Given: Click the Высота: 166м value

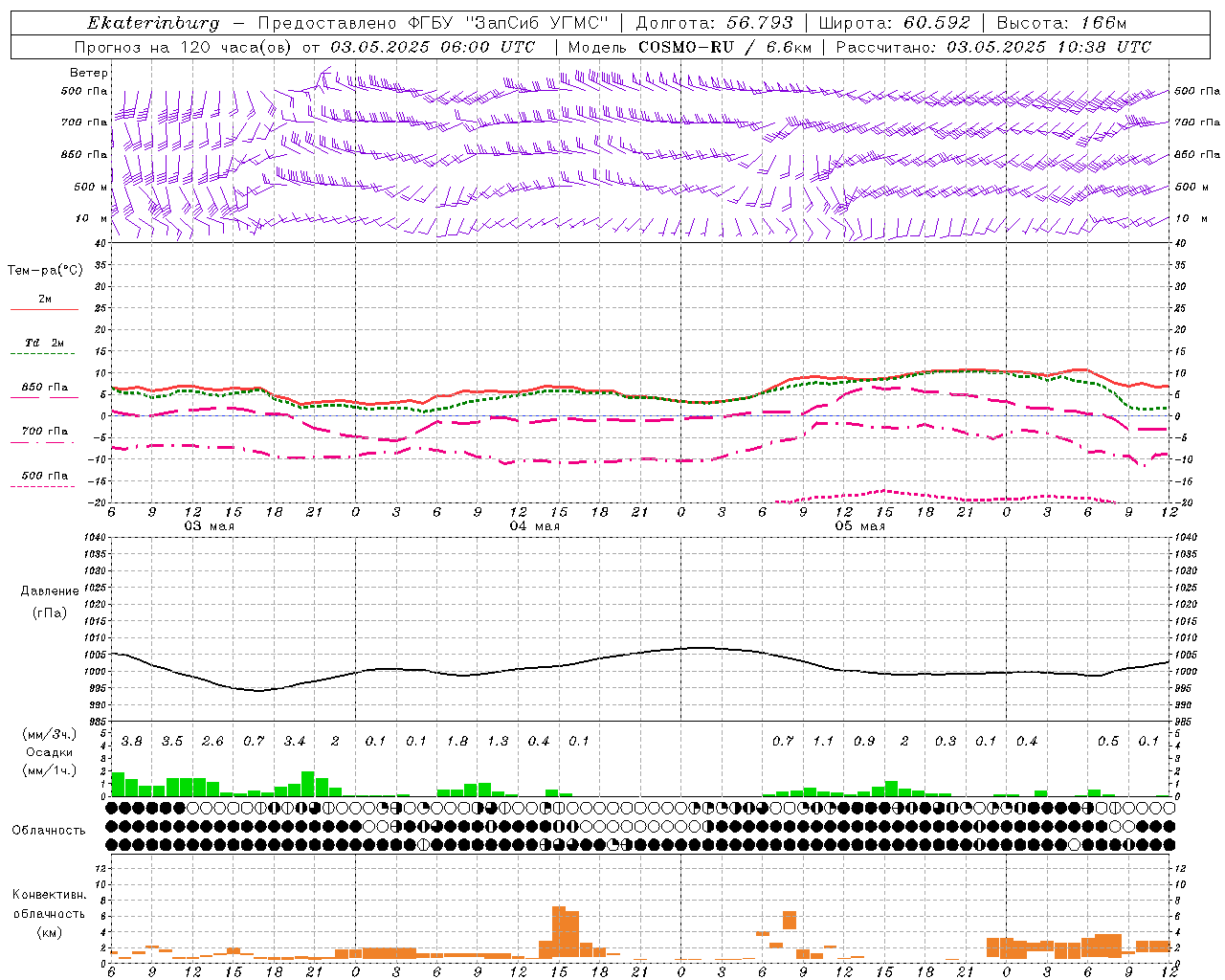Looking at the screenshot, I should (x=1061, y=23).
